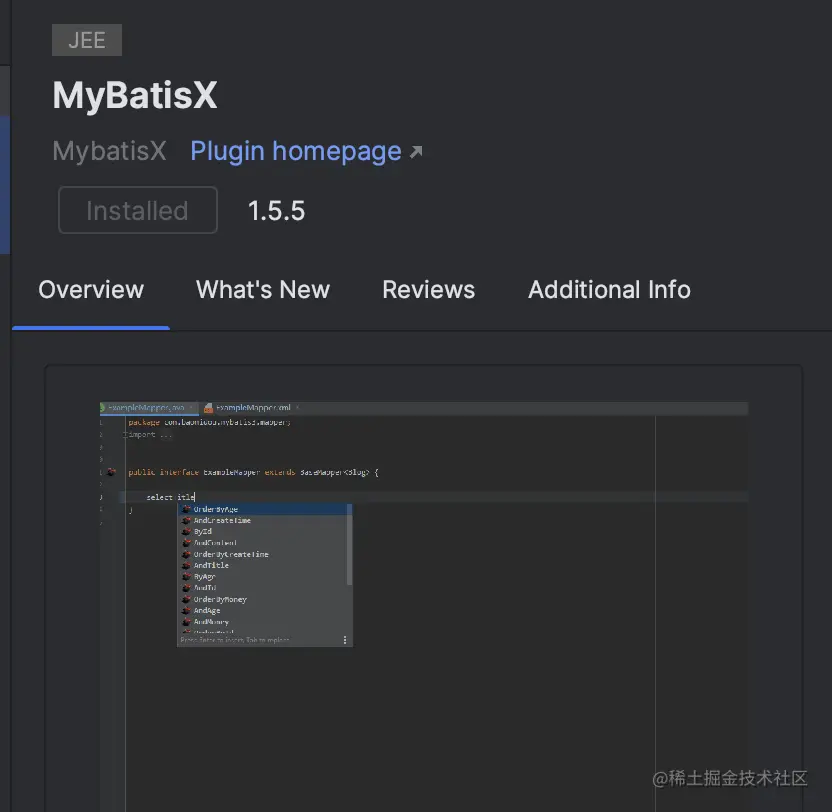This screenshot has width=832, height=812.
Task: Open the Additional Info tab
Action: click(x=610, y=290)
